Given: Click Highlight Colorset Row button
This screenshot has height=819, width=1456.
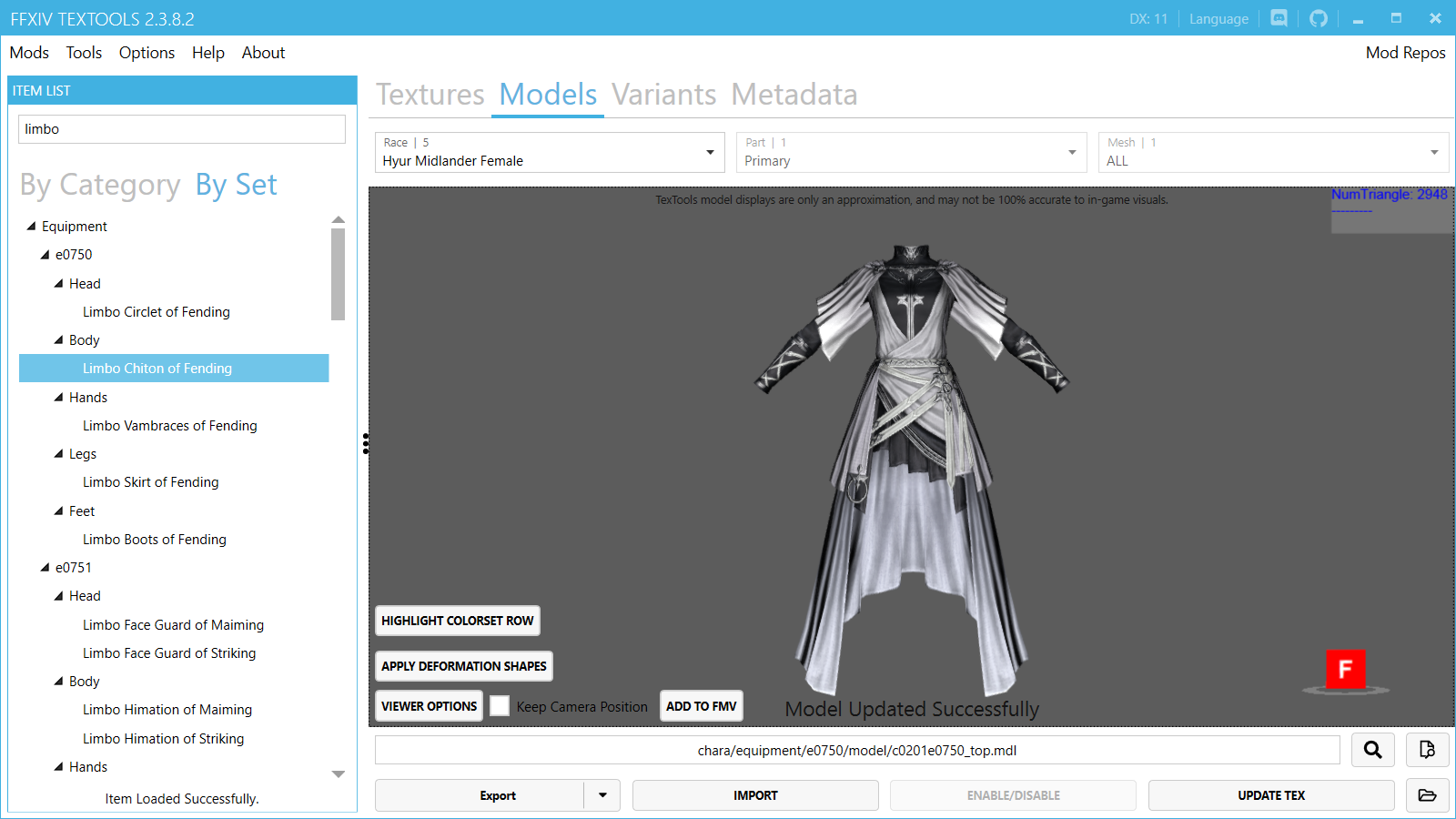Looking at the screenshot, I should pyautogui.click(x=458, y=621).
